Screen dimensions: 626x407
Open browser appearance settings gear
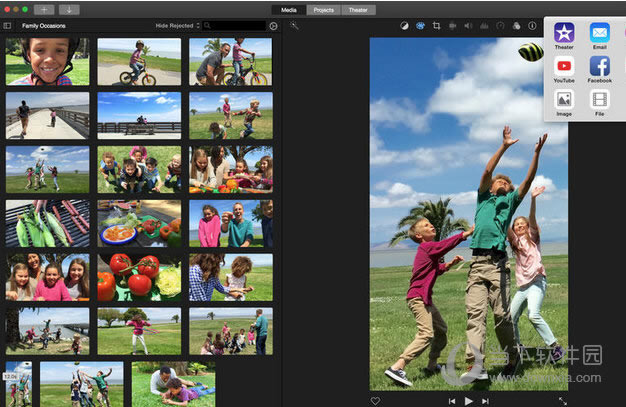pos(274,24)
